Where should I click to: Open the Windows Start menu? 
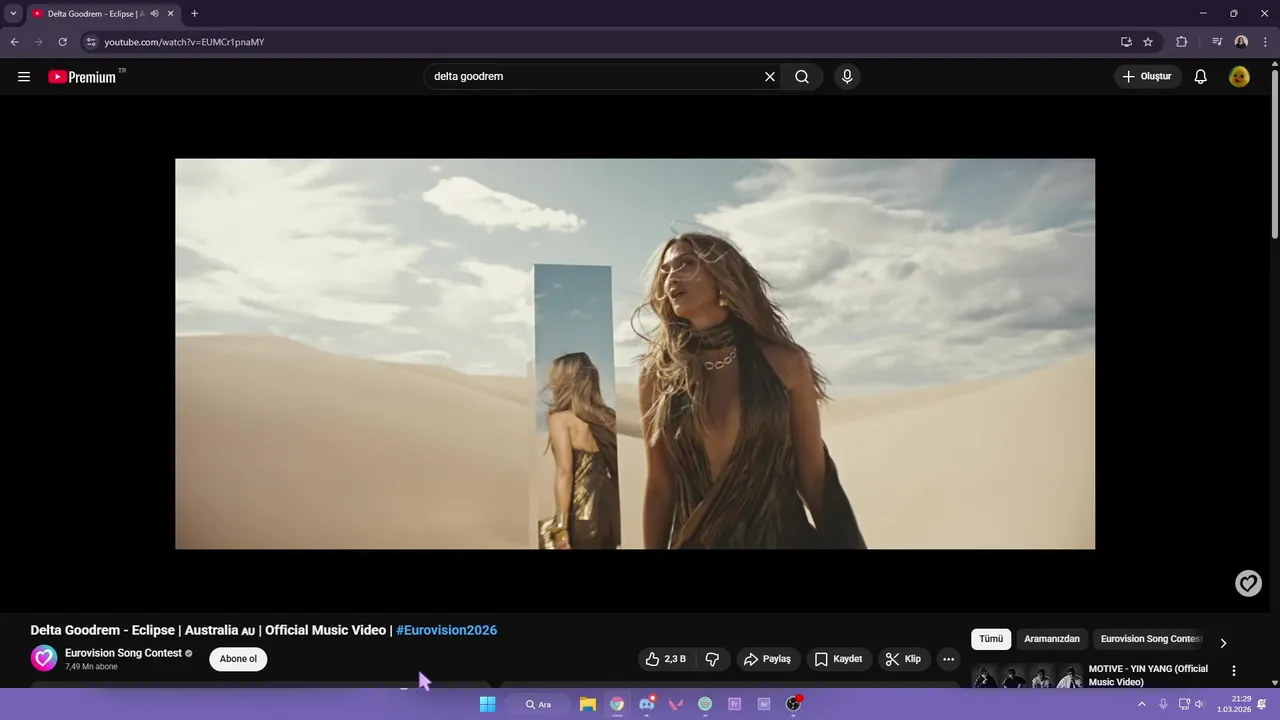(x=487, y=704)
